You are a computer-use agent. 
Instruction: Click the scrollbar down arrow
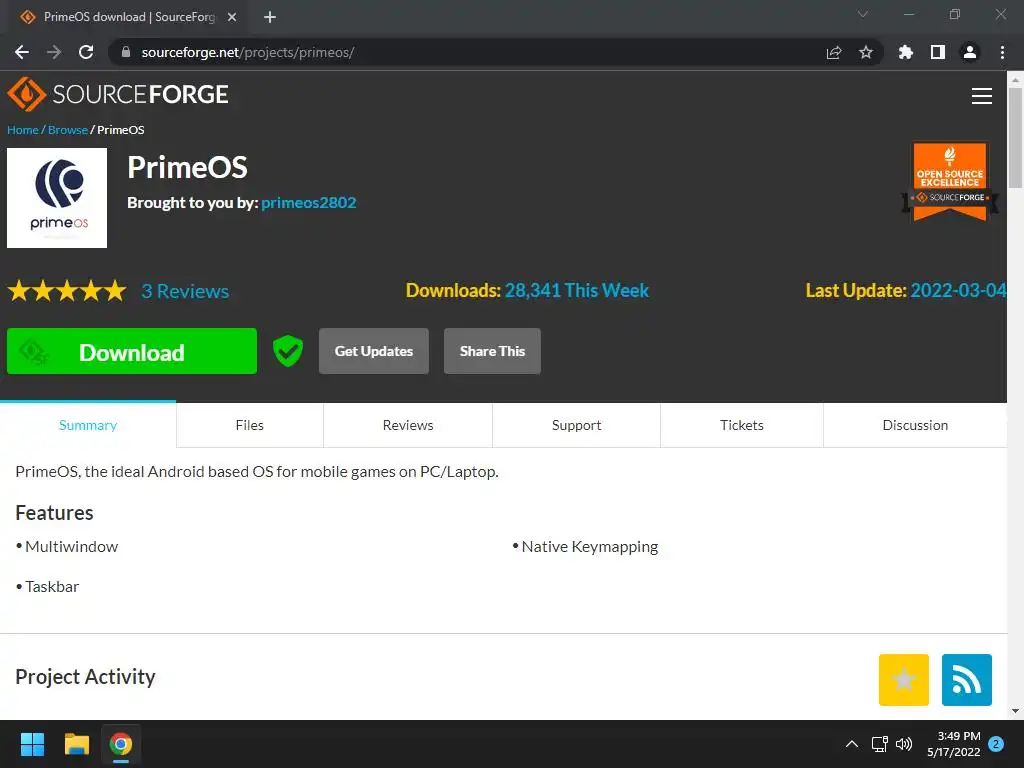click(x=1015, y=711)
